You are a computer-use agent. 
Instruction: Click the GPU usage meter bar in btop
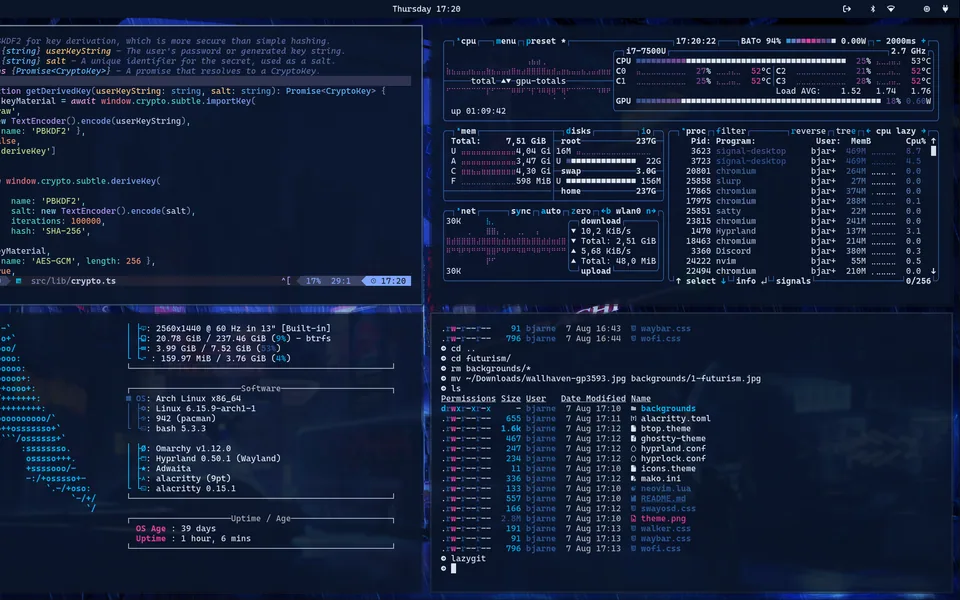pyautogui.click(x=758, y=101)
